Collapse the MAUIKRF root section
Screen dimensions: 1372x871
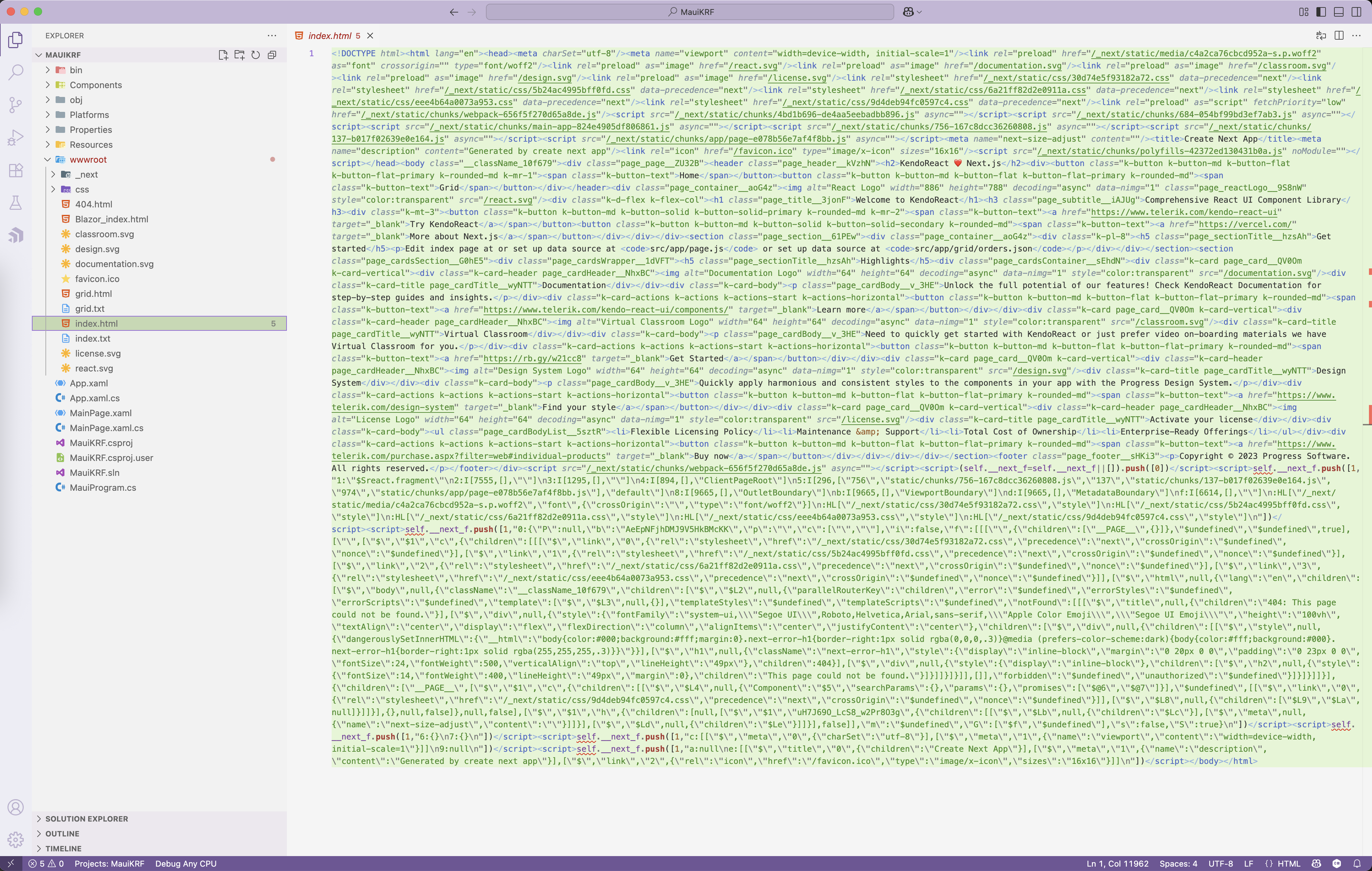pyautogui.click(x=39, y=55)
